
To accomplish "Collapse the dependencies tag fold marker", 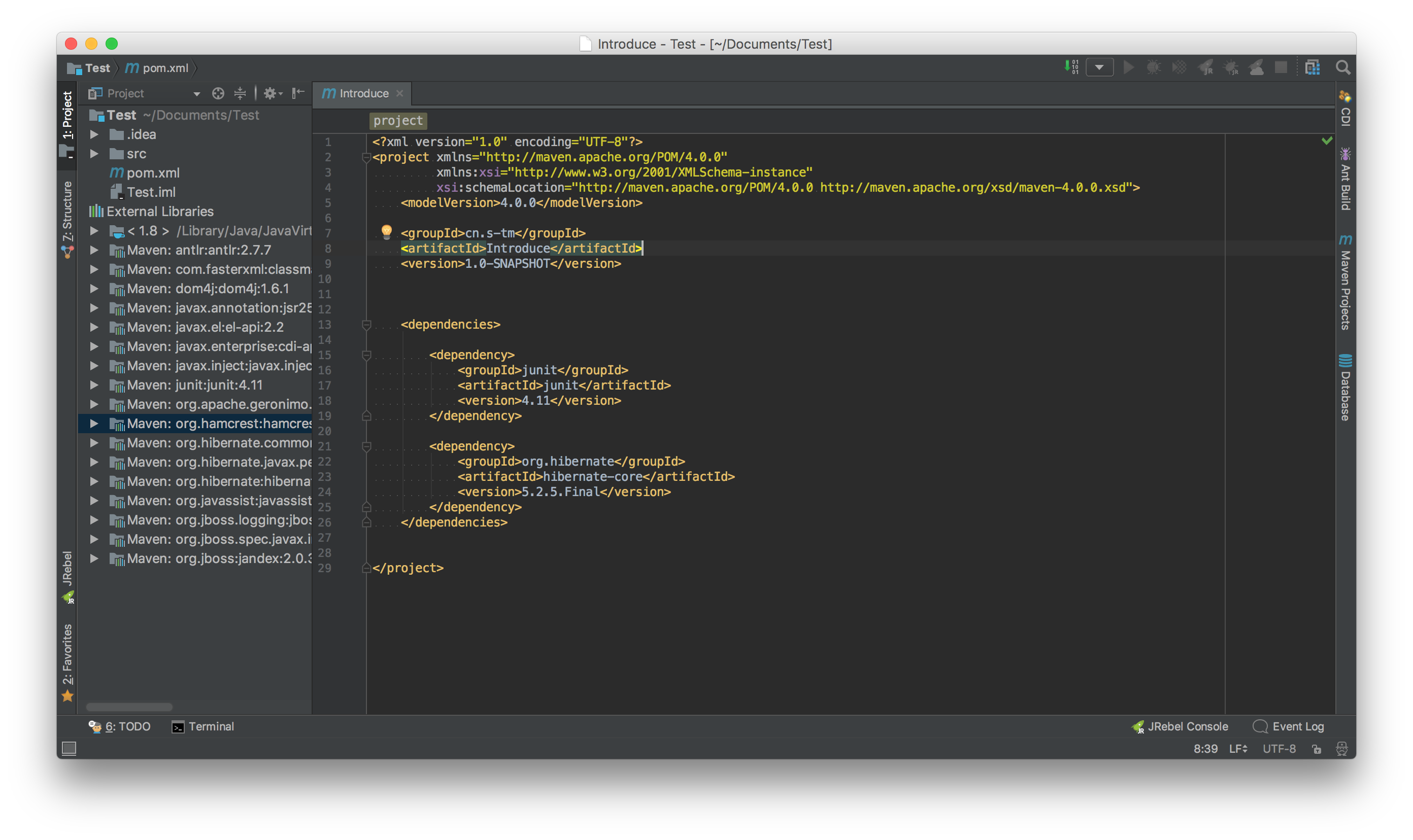I will (366, 324).
